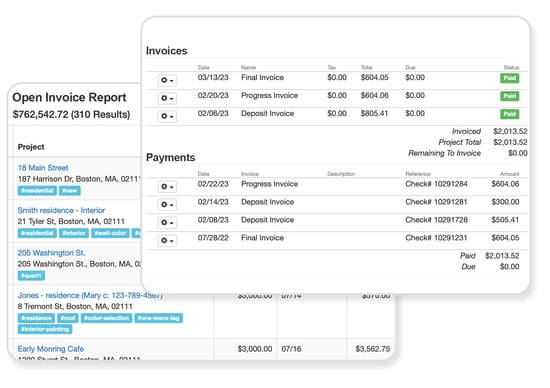Open Smith residence - Interior project link

tap(61, 210)
